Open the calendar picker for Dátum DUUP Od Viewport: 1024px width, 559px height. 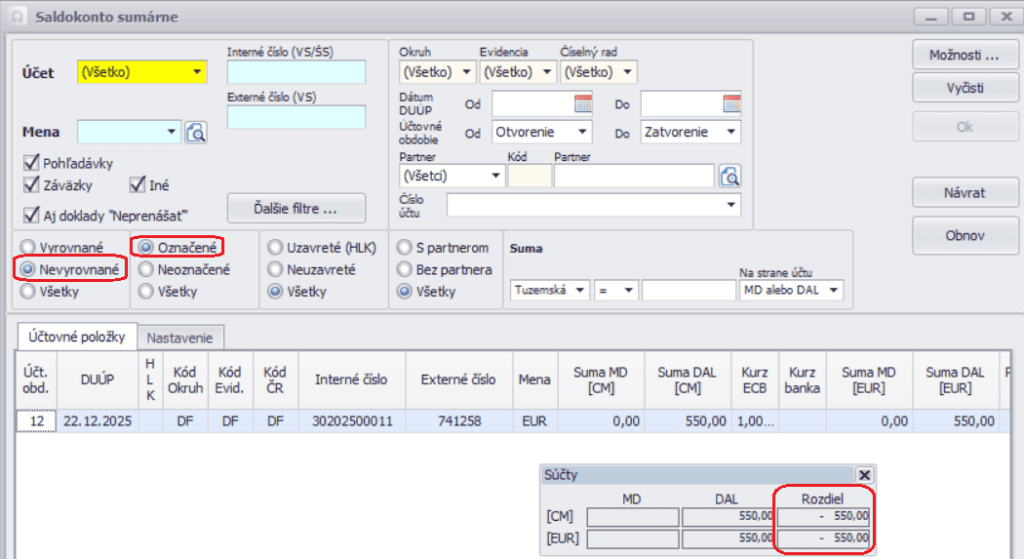tap(583, 103)
